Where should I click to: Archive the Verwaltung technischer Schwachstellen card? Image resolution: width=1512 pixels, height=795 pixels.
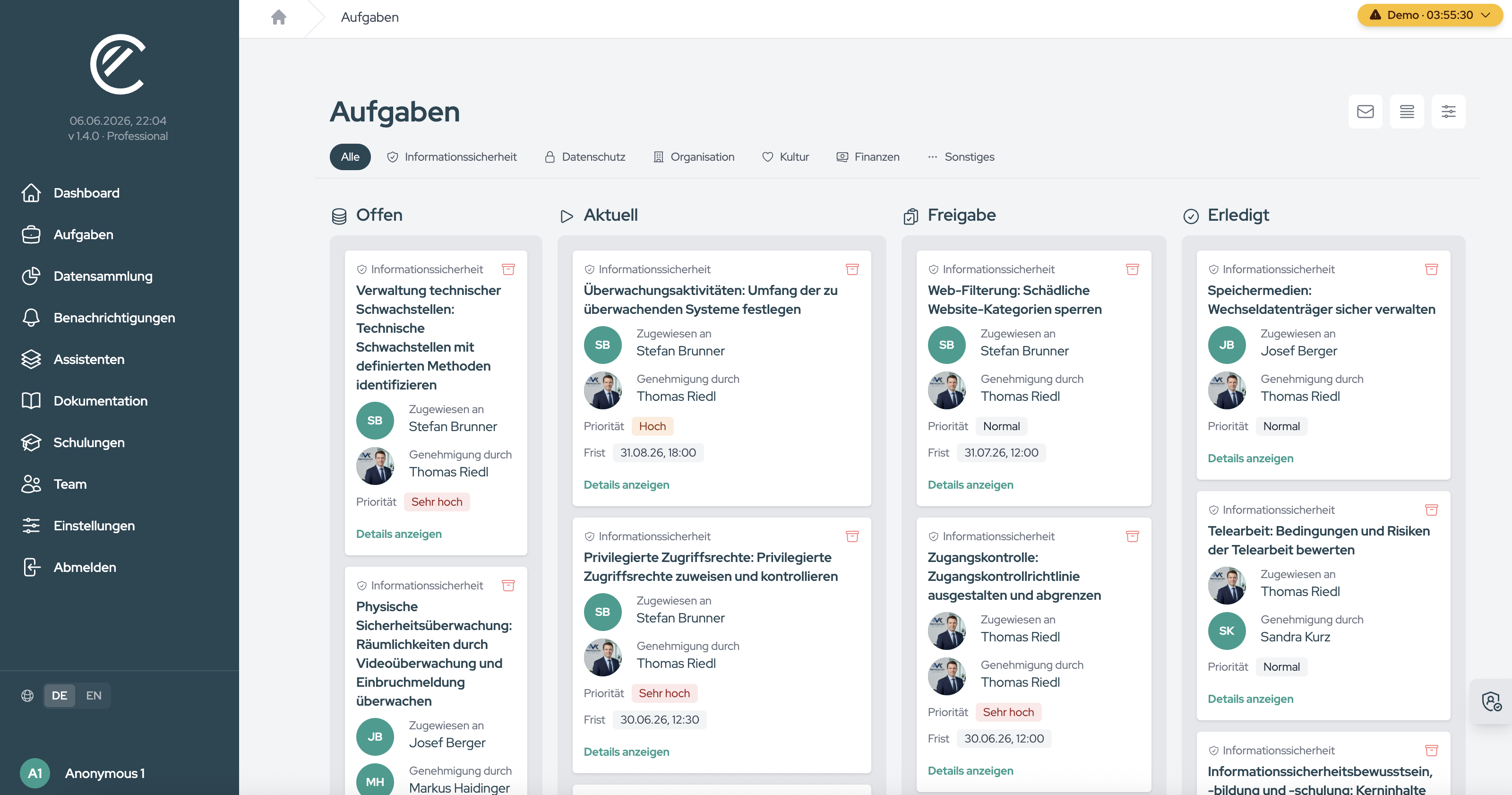(508, 269)
